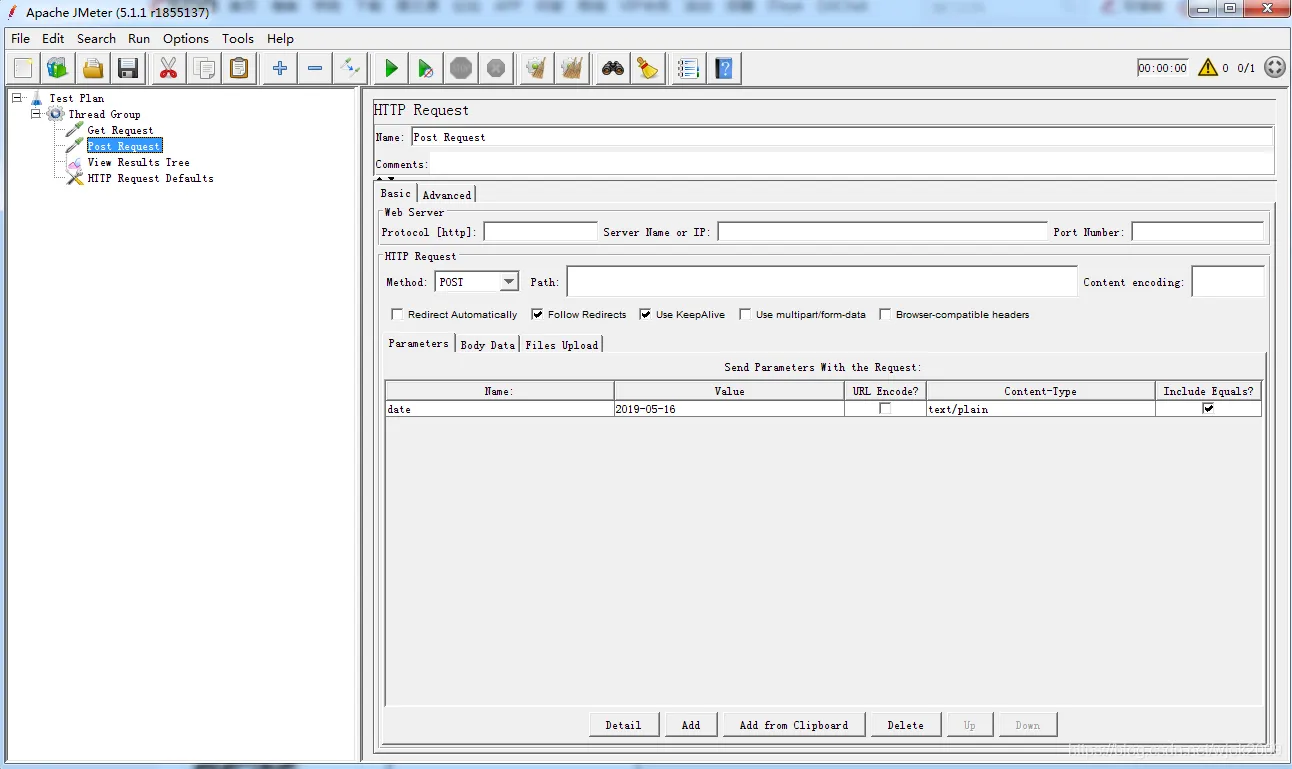Switch to the Advanced tab

point(446,195)
